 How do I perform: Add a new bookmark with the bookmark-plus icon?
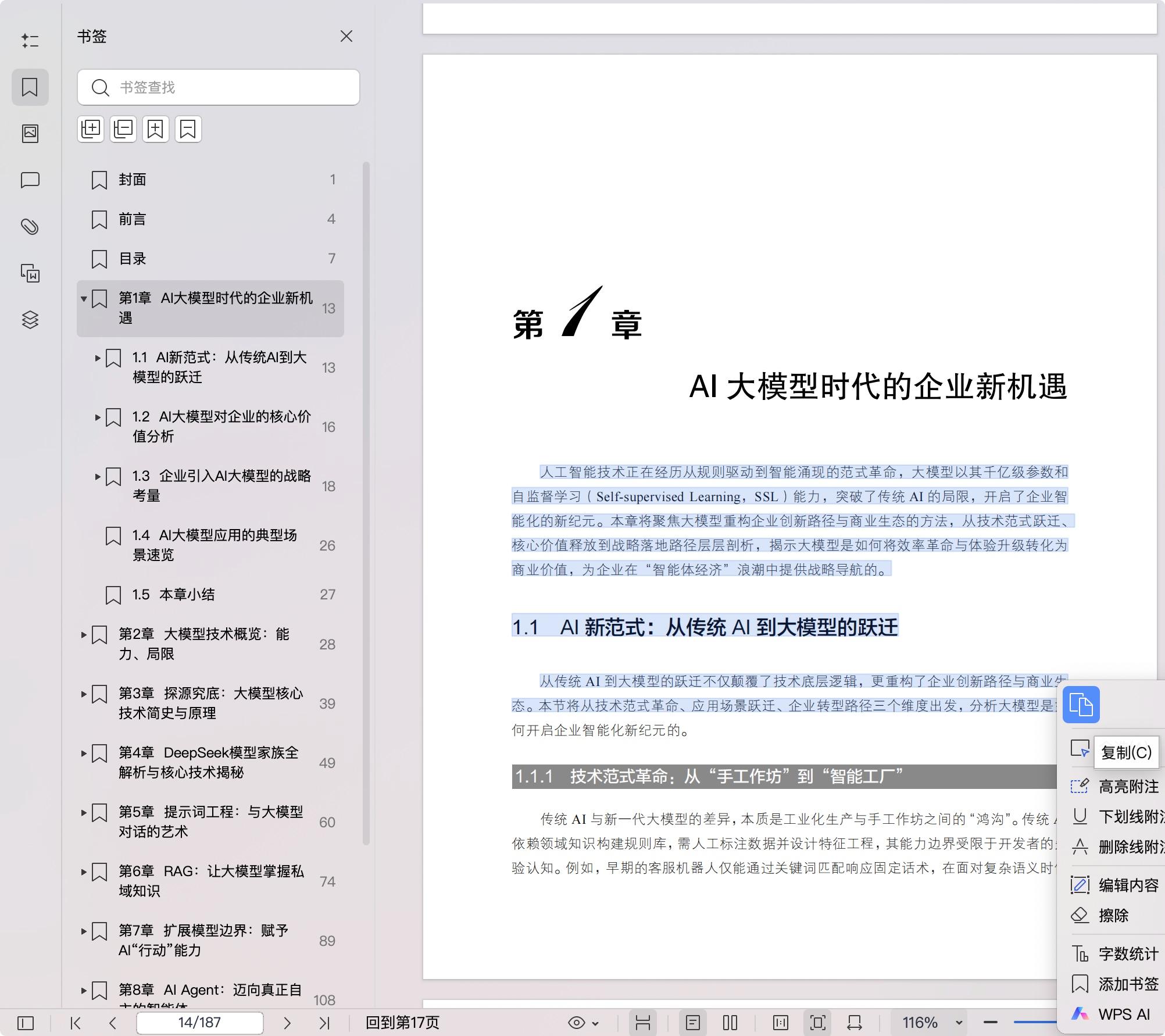pos(155,129)
